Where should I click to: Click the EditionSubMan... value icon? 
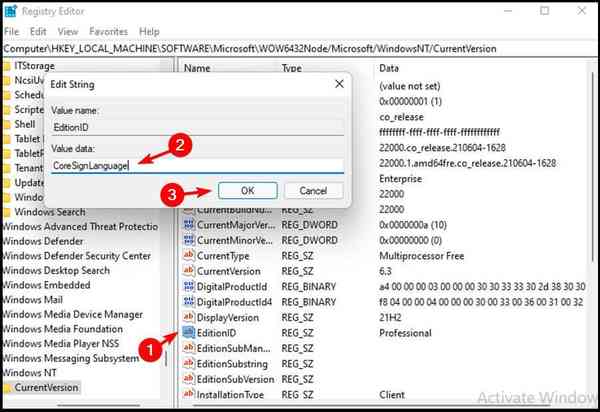click(x=189, y=348)
